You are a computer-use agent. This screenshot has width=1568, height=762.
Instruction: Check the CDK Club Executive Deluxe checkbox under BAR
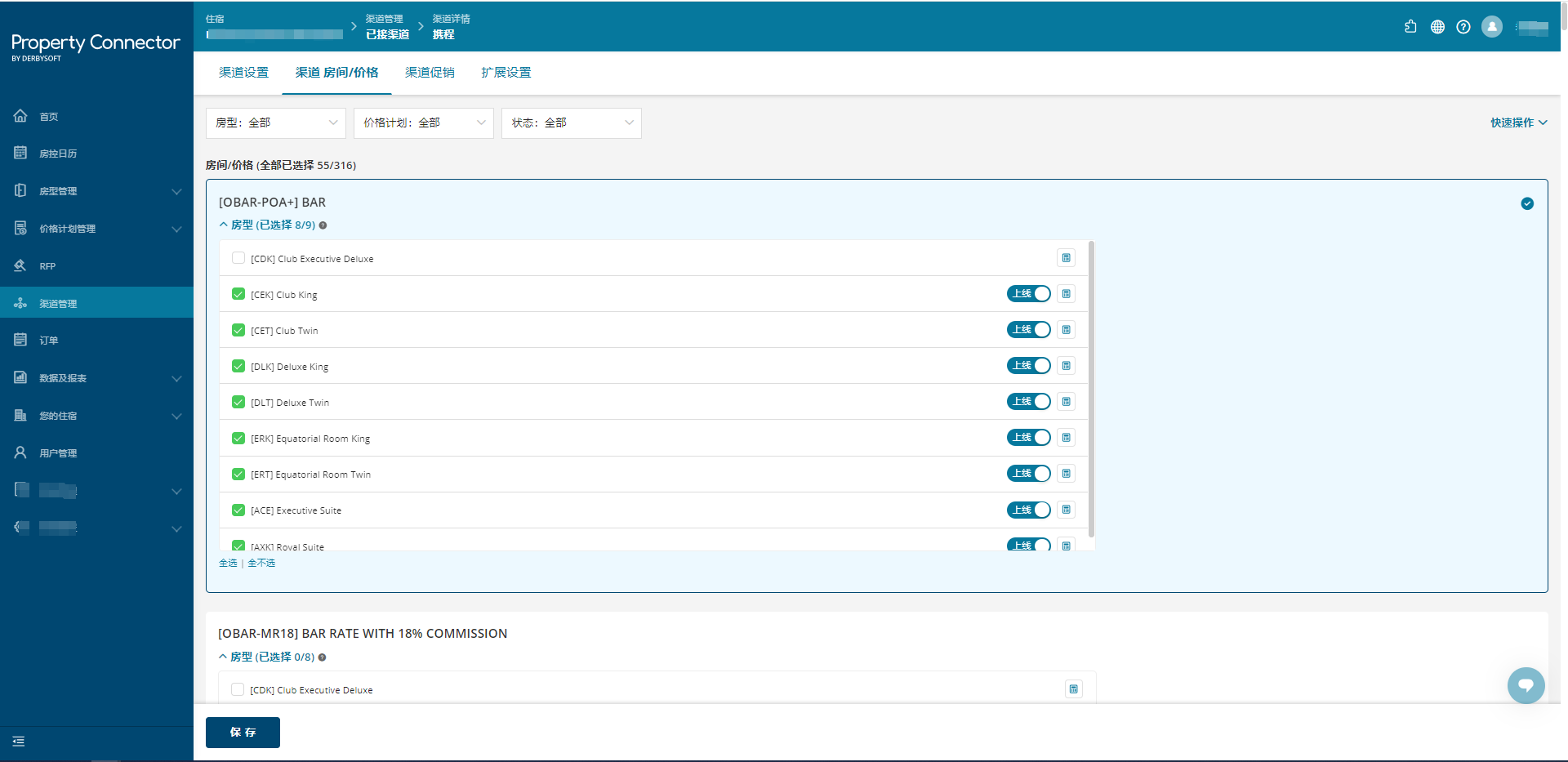pyautogui.click(x=238, y=258)
